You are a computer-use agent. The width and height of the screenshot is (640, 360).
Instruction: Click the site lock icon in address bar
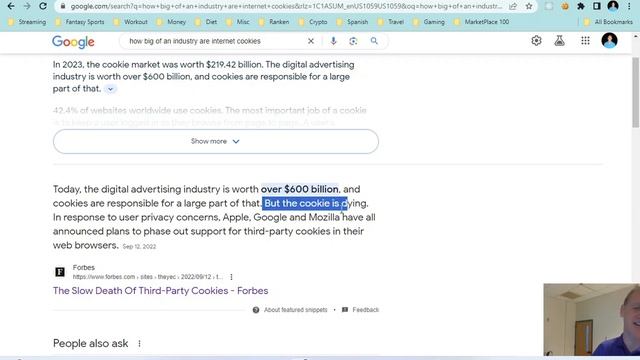62,6
